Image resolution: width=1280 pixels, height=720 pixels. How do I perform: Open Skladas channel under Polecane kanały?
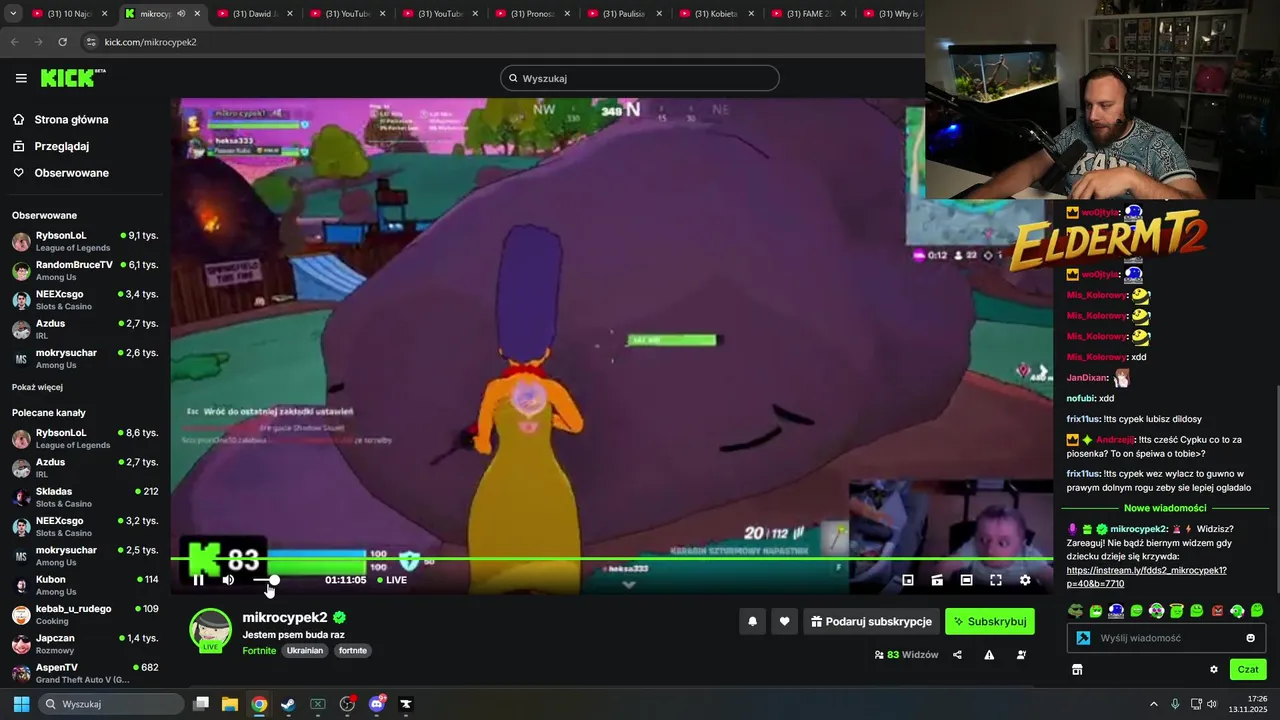[x=85, y=497]
